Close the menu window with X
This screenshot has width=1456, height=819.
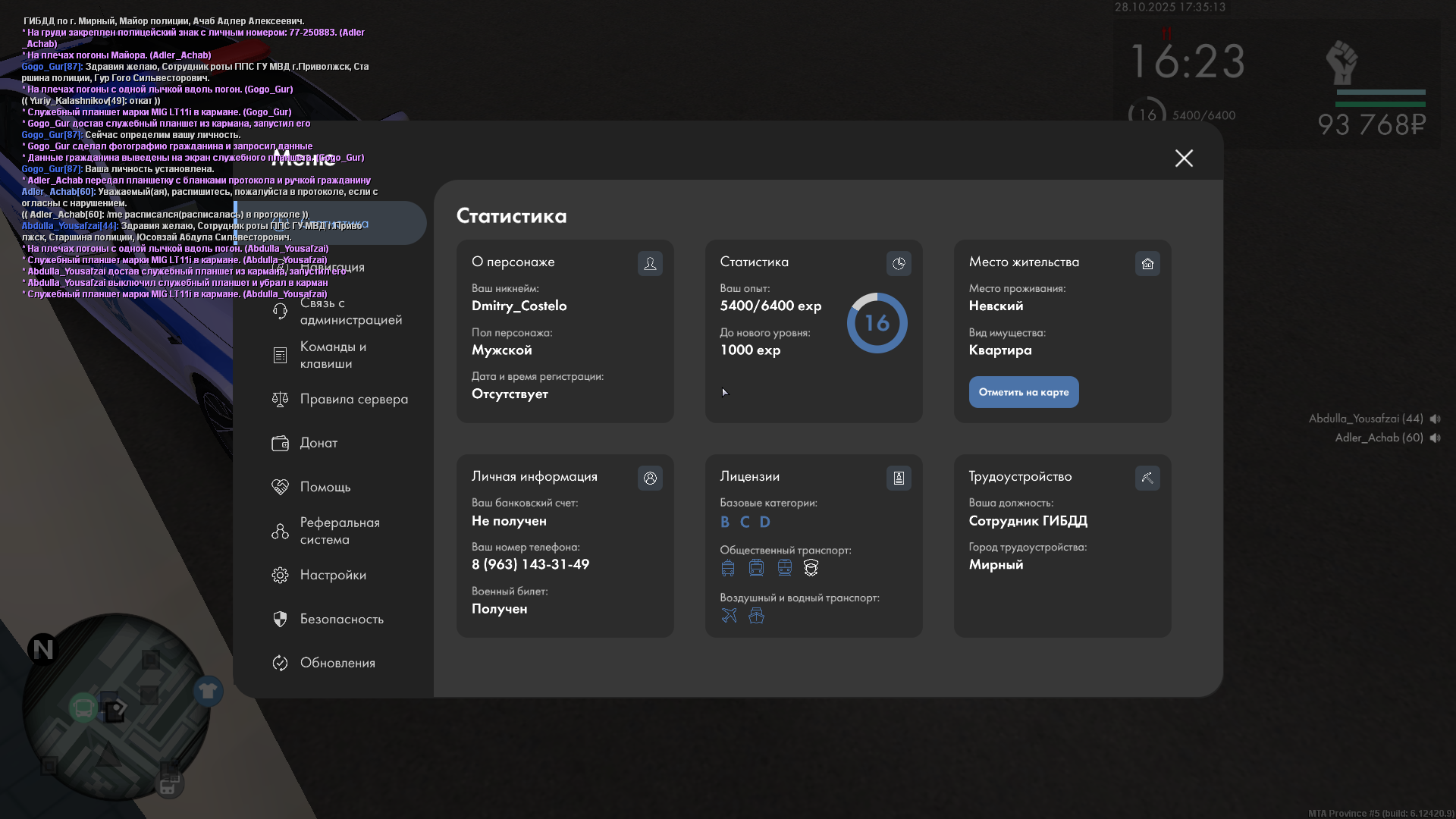[1184, 158]
